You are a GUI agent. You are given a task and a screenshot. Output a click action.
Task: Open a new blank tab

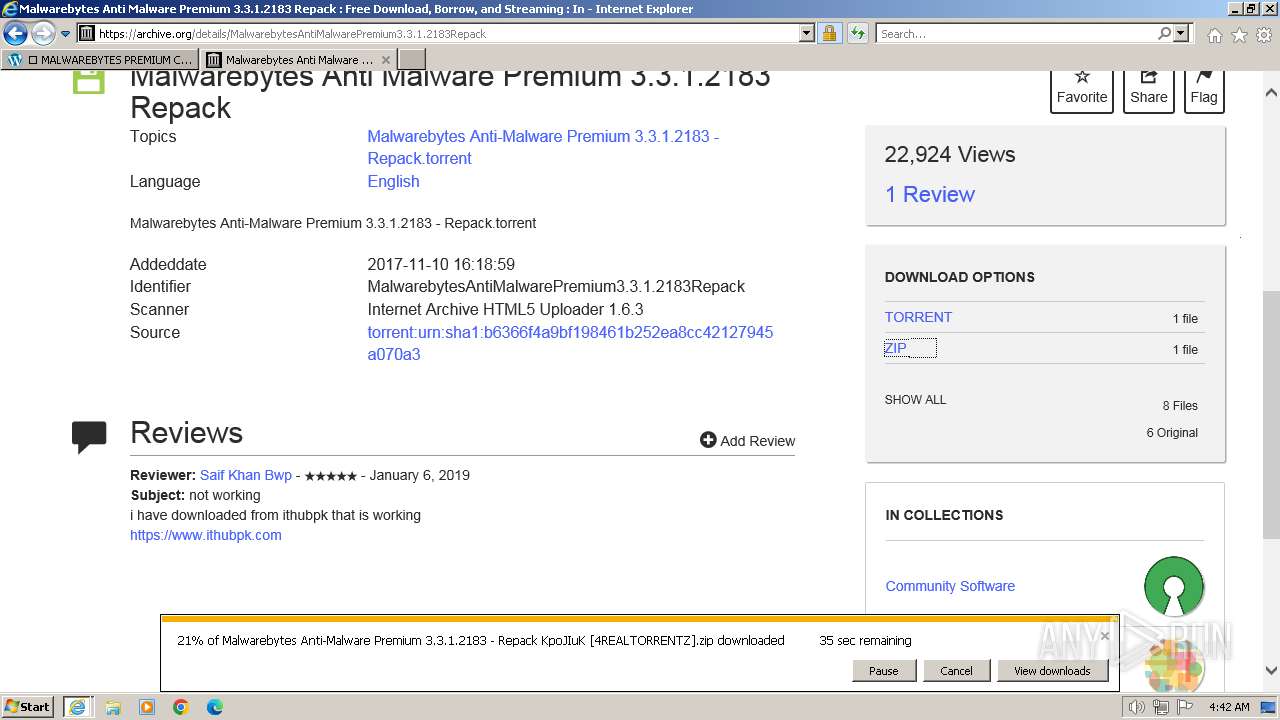click(x=412, y=59)
